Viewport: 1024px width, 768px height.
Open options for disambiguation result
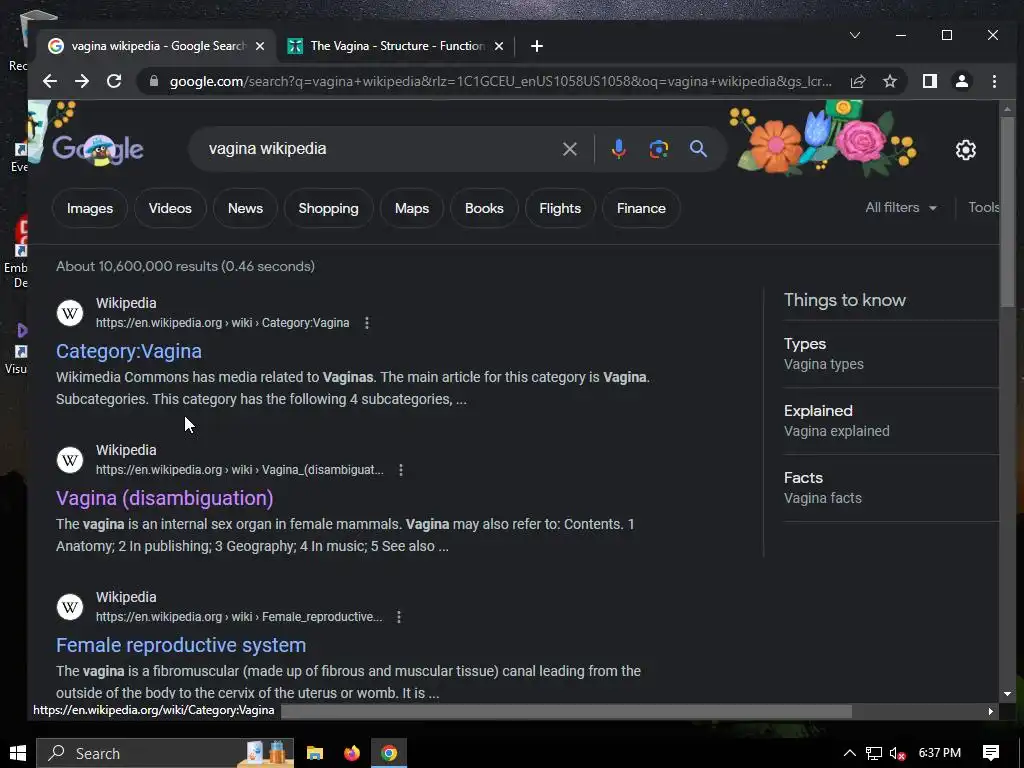click(x=401, y=470)
